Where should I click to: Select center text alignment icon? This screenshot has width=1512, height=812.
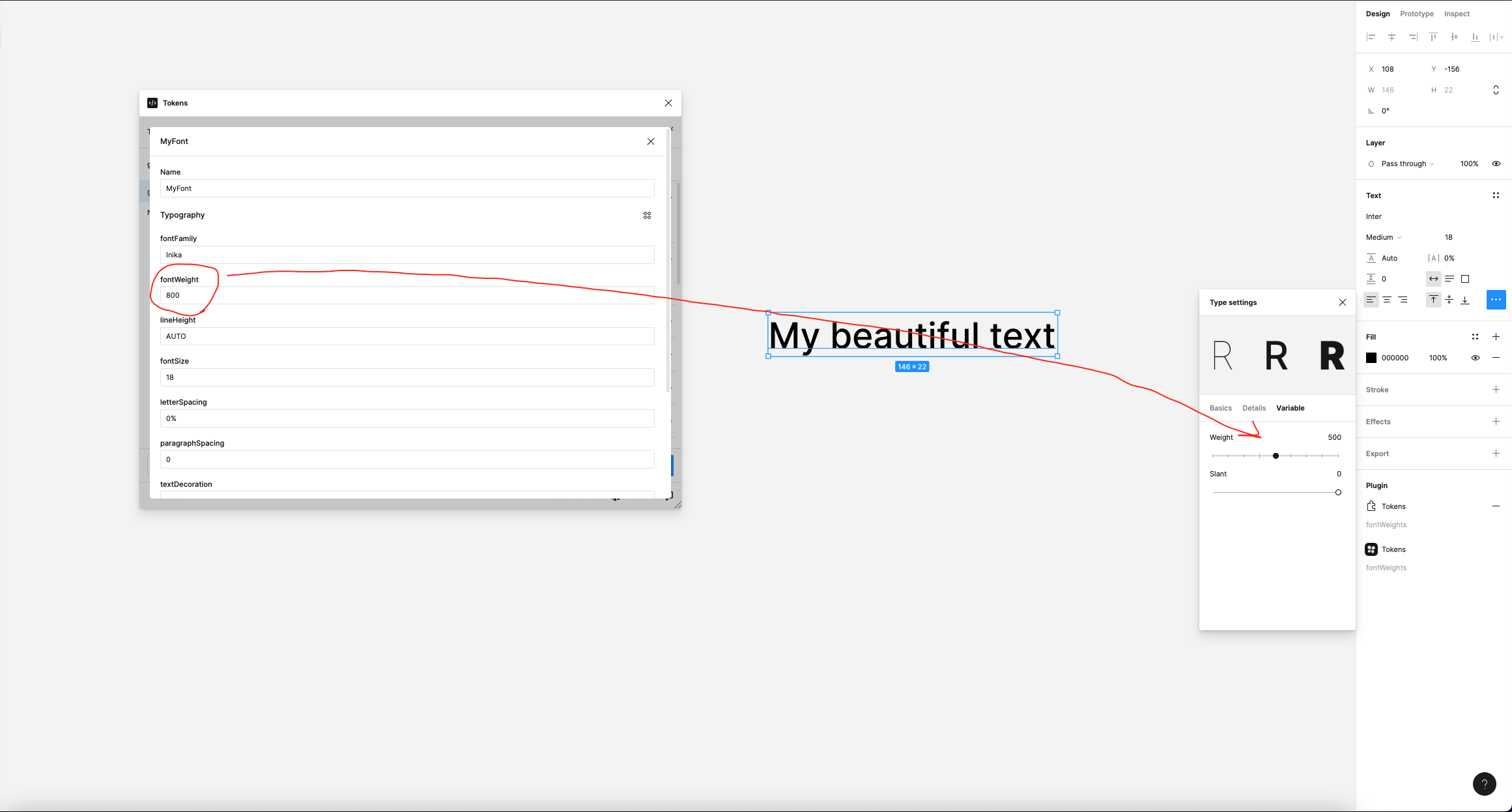(1387, 300)
